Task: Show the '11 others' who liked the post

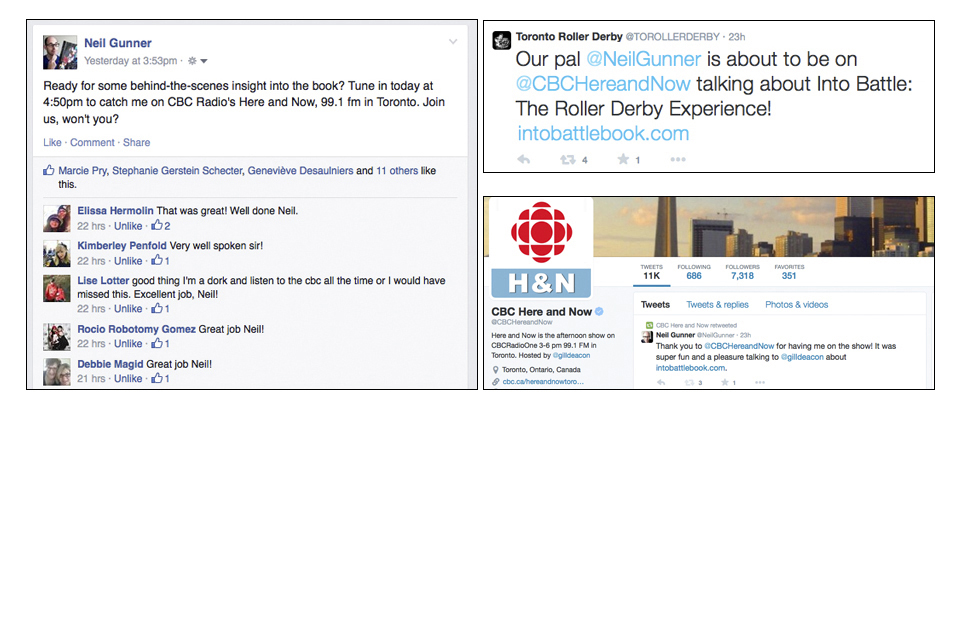Action: click(397, 170)
